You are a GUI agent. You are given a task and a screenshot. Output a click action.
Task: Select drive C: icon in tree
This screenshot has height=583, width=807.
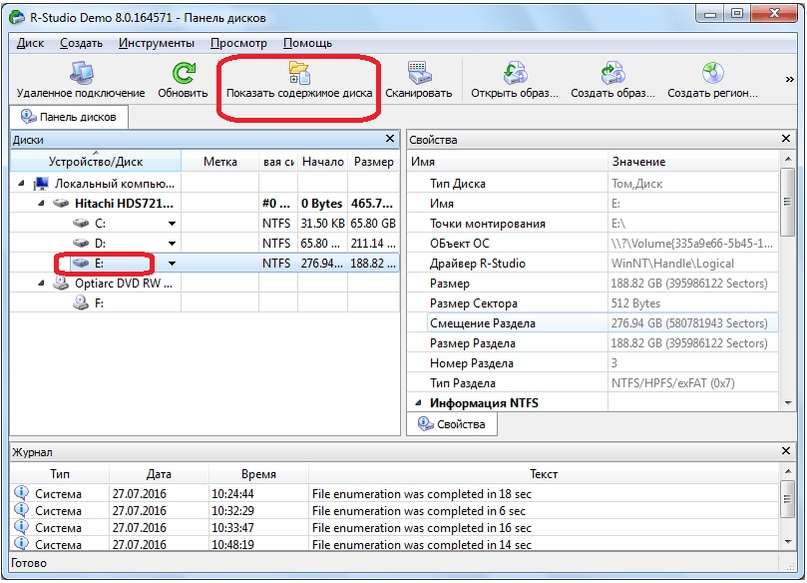coord(81,223)
